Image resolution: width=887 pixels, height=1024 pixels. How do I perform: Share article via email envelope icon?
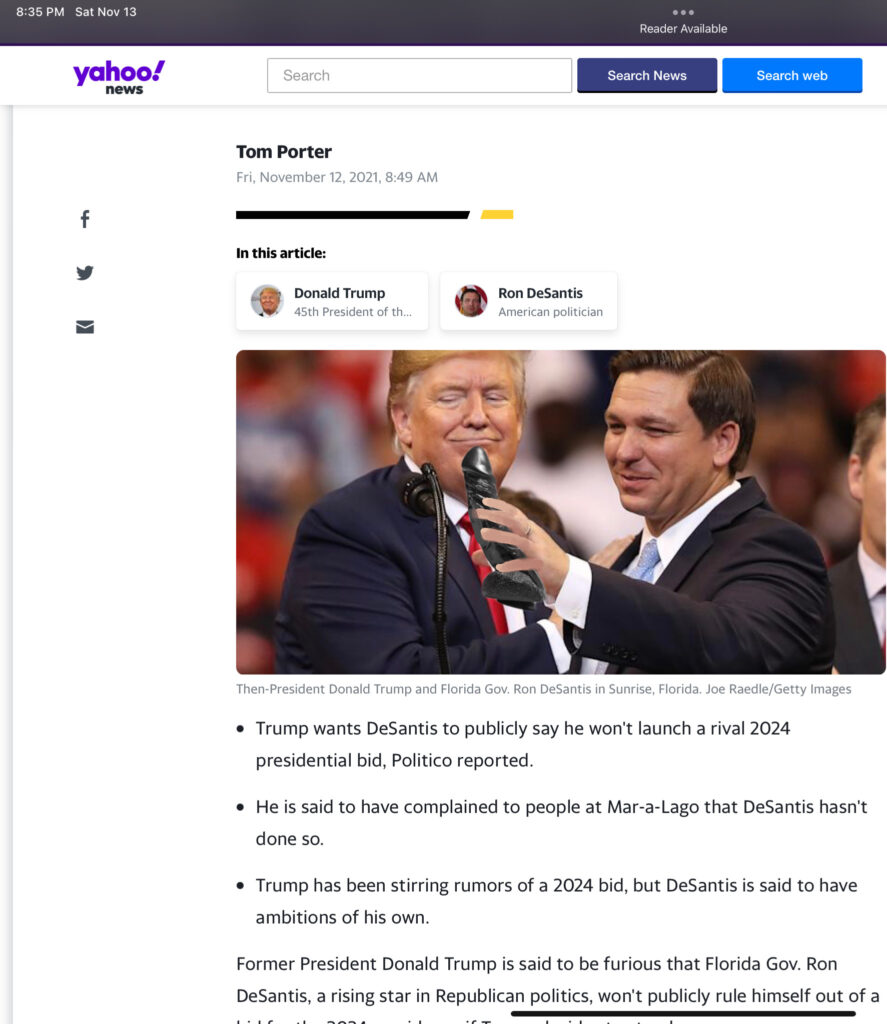(x=85, y=327)
